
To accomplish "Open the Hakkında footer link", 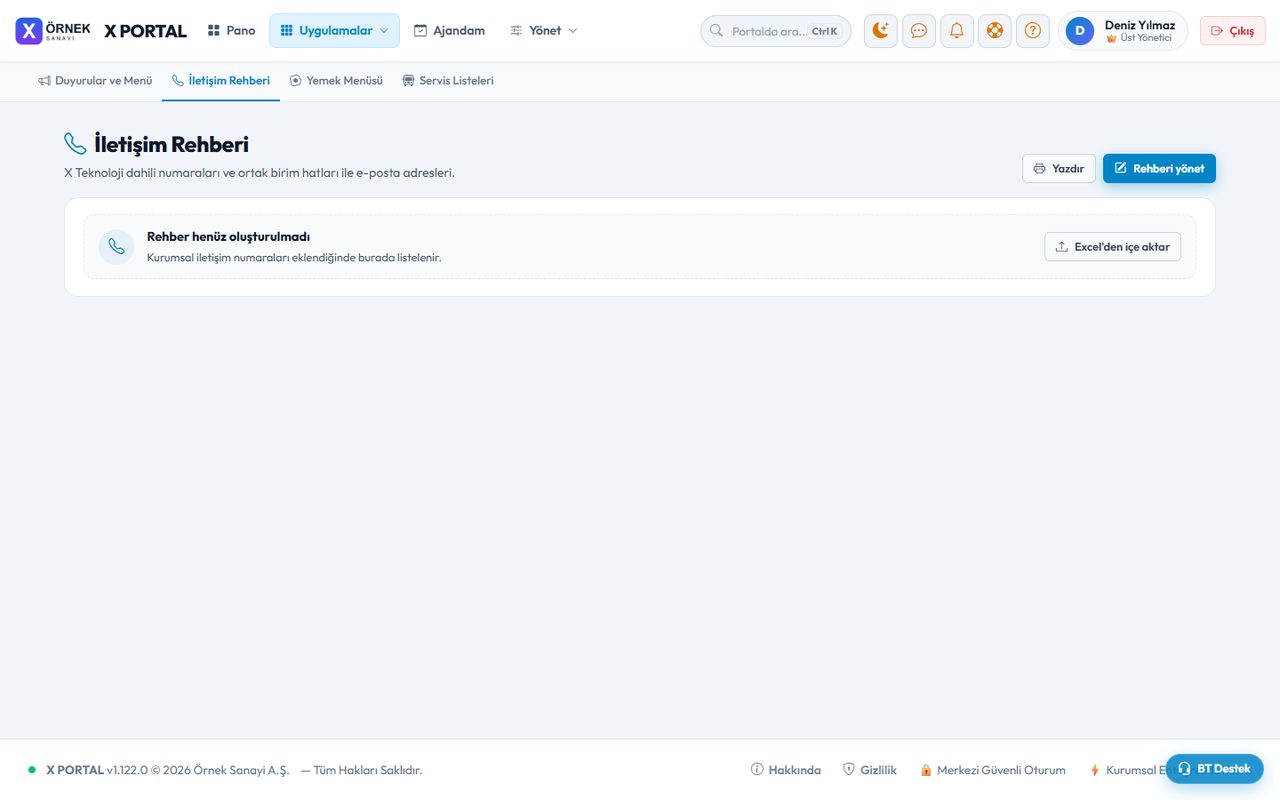I will click(x=786, y=770).
